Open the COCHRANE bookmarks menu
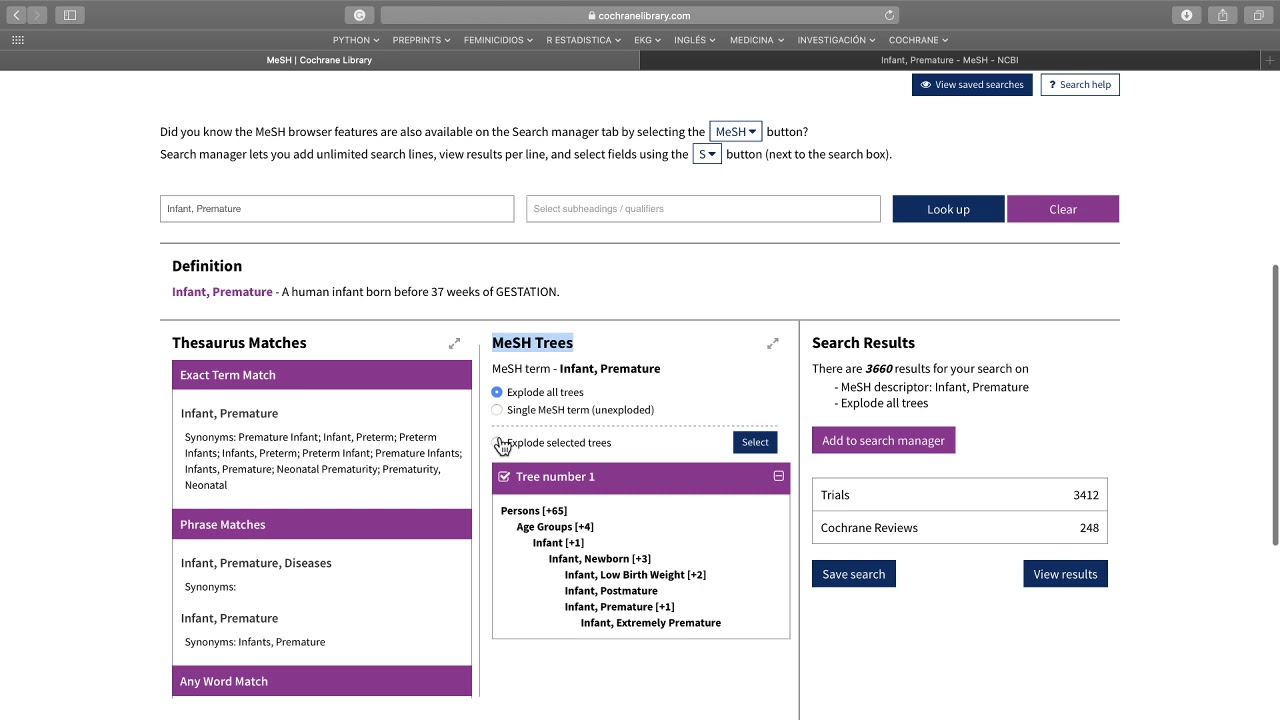 pos(918,40)
